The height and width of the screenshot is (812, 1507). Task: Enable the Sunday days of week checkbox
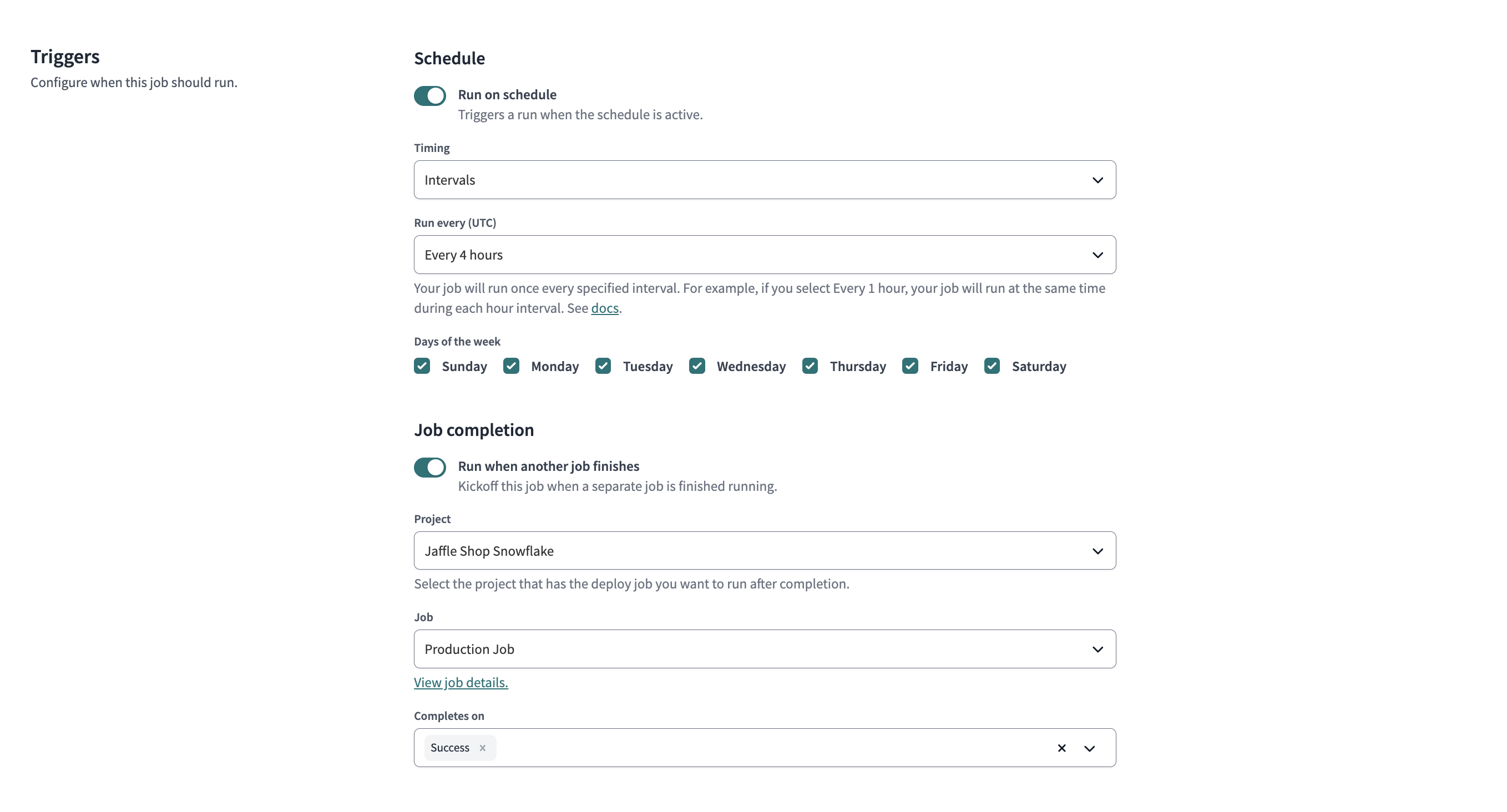pyautogui.click(x=423, y=365)
